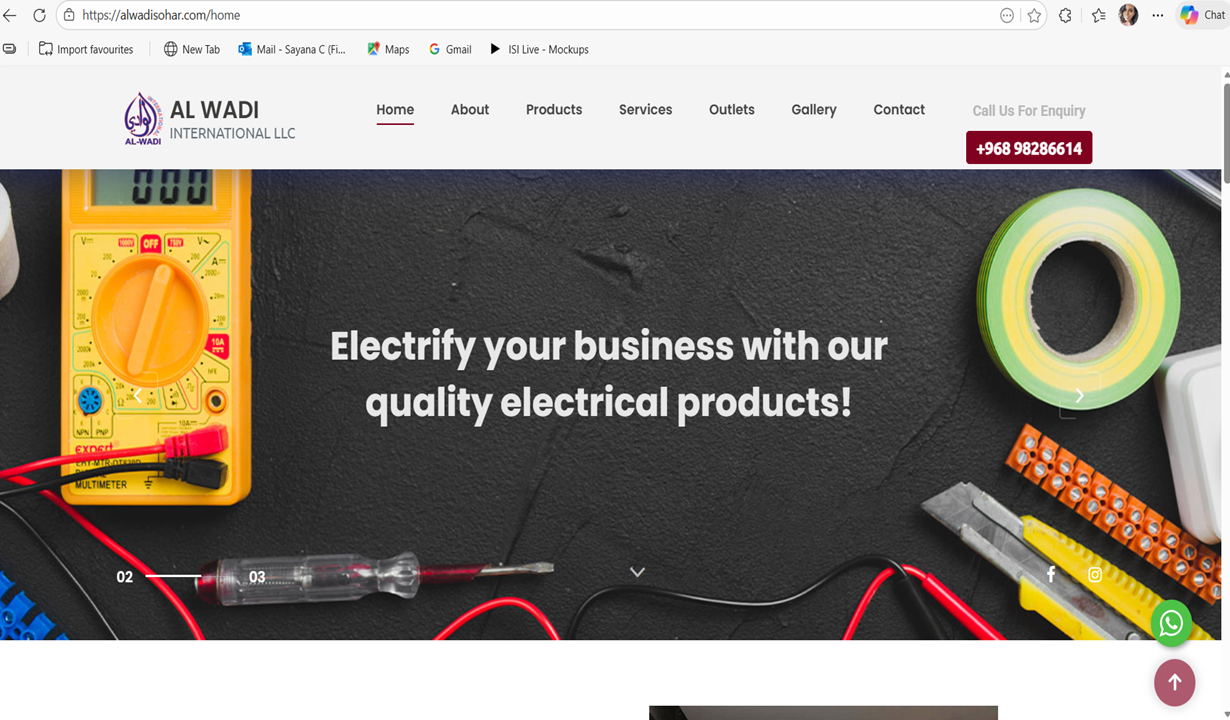Add page to favourites star icon
Viewport: 1230px width, 720px height.
[x=1034, y=15]
